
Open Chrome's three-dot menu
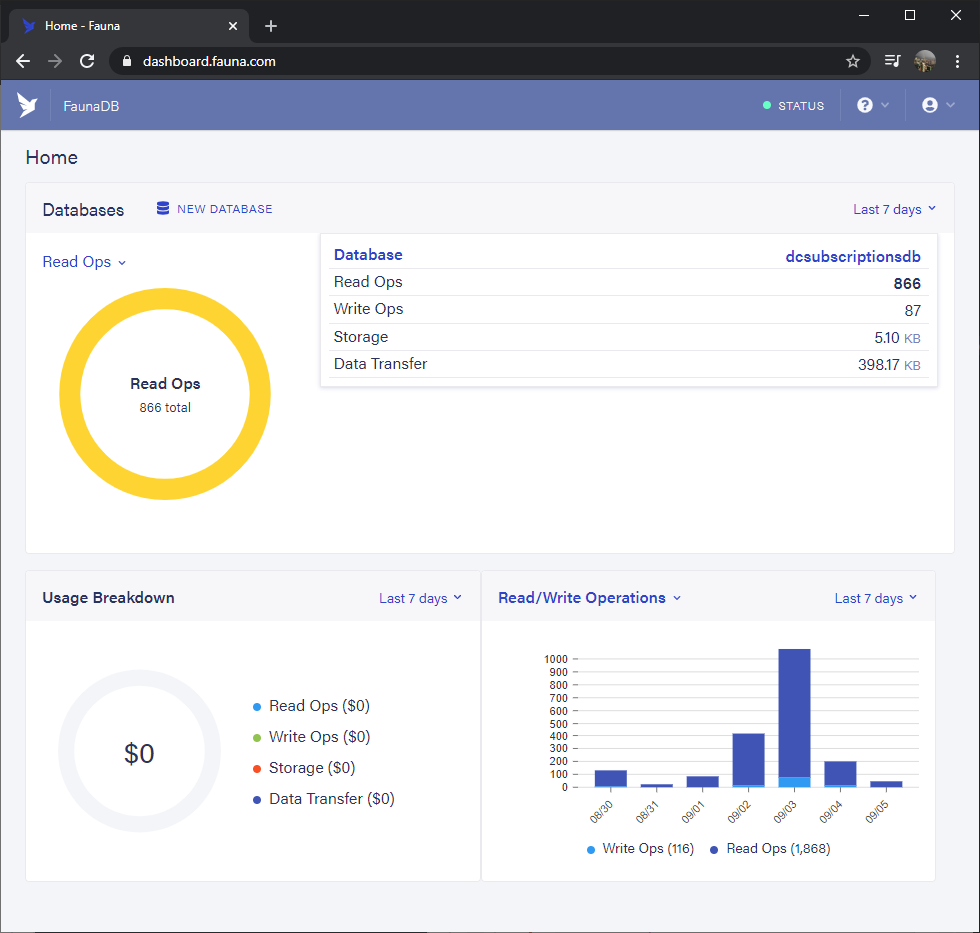957,61
